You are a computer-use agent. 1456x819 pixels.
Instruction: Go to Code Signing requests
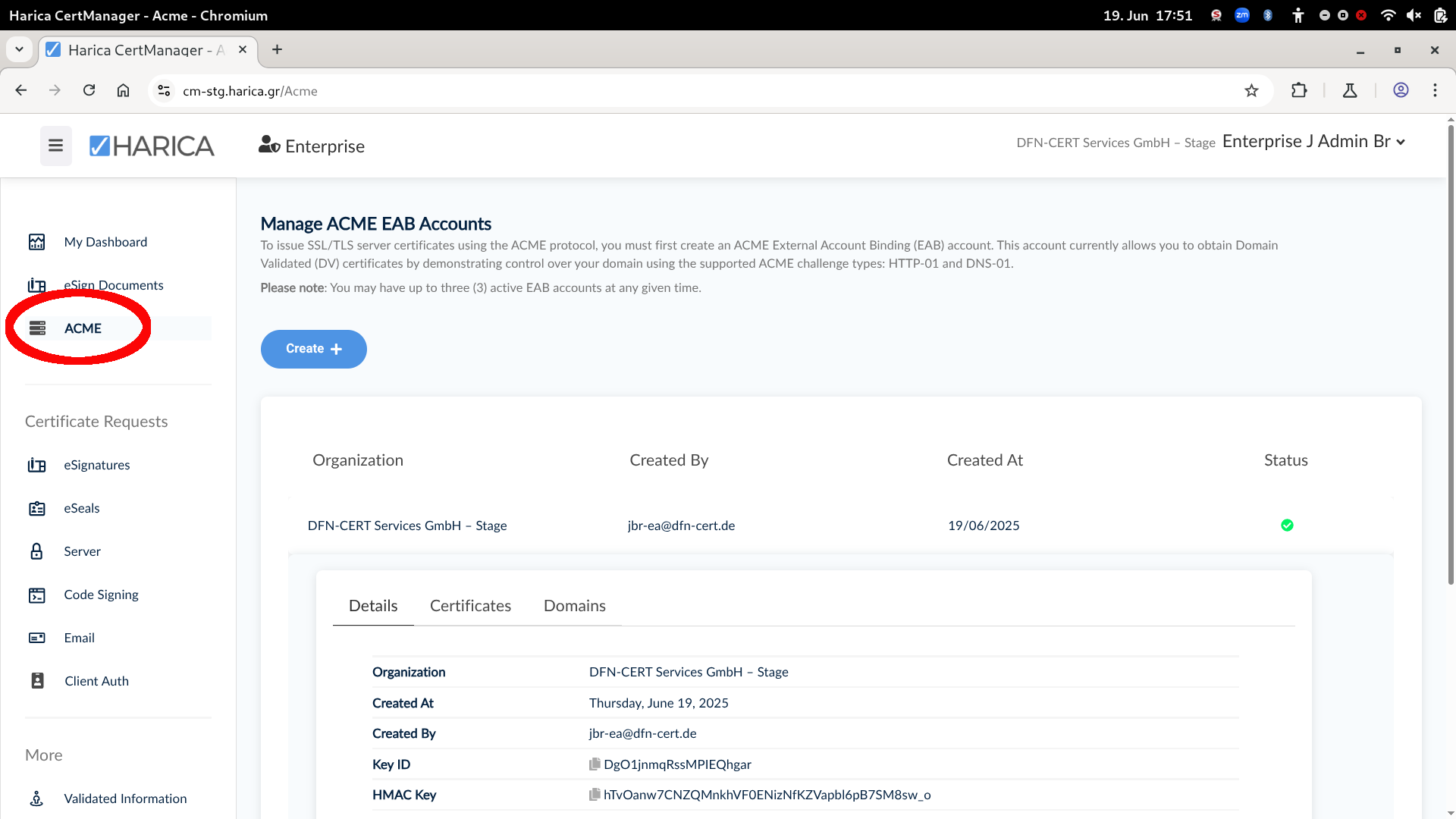pos(101,595)
